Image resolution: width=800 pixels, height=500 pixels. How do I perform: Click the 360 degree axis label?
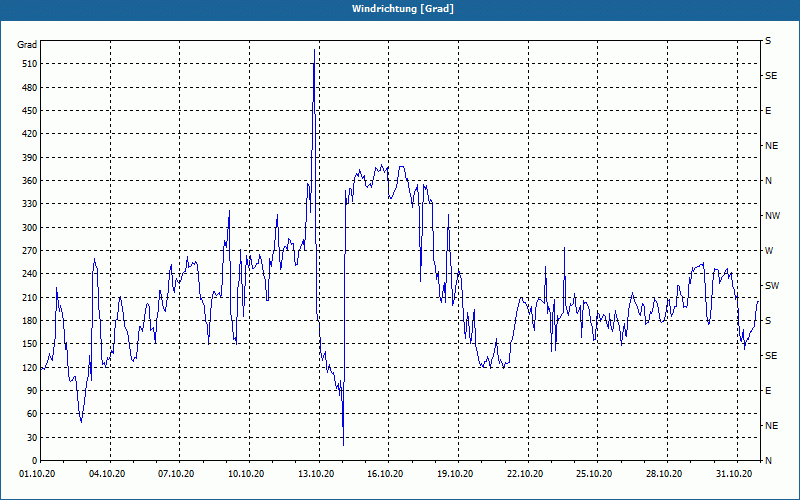(x=30, y=181)
